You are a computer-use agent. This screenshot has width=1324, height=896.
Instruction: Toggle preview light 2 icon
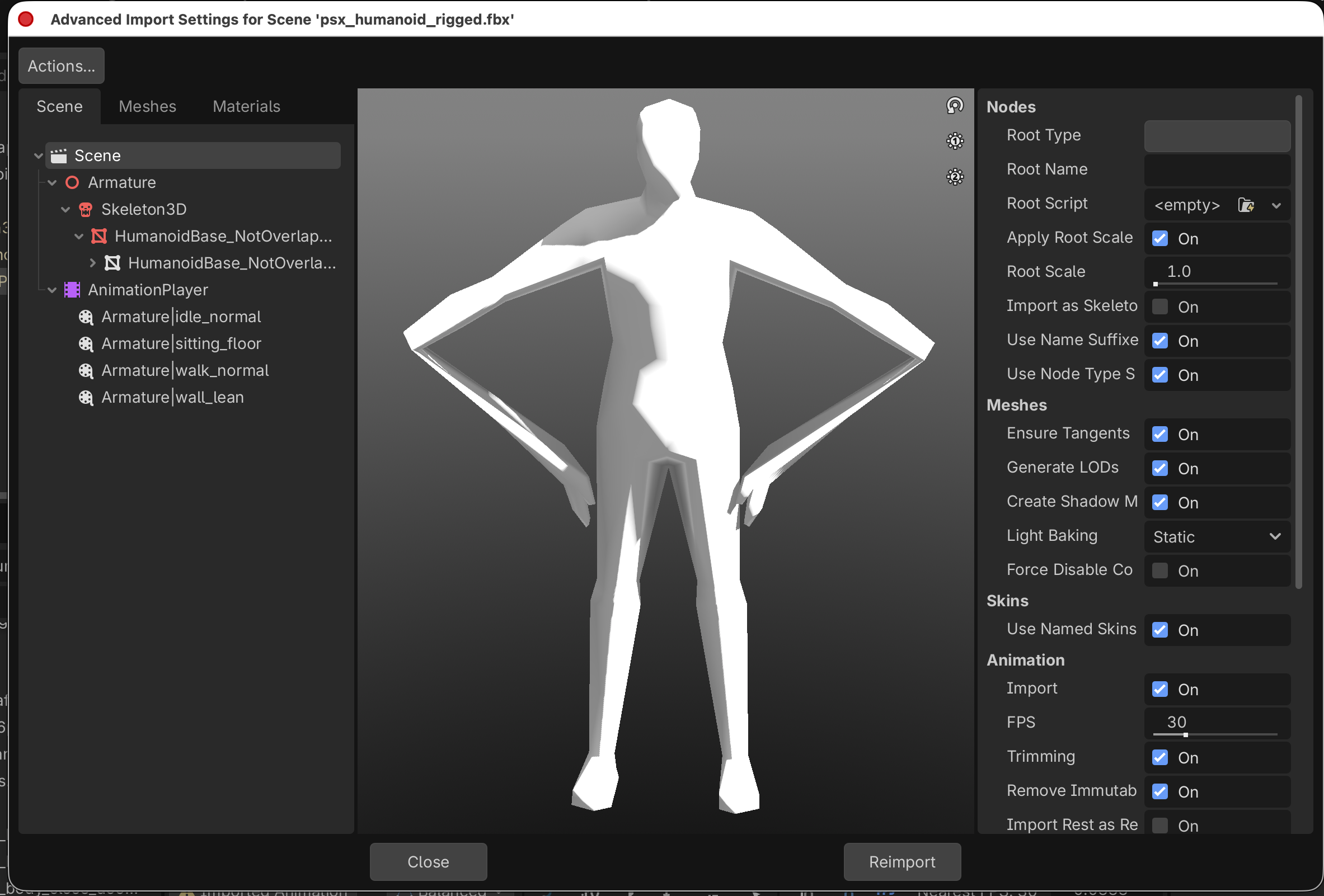[955, 177]
